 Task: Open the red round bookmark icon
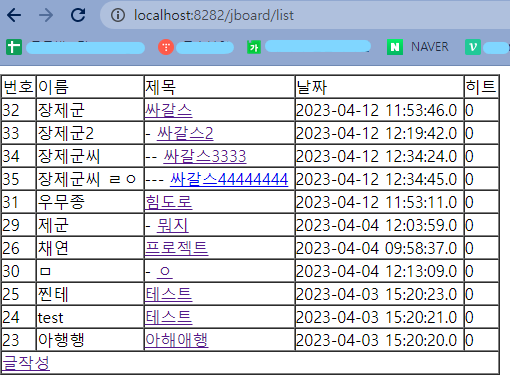coord(166,47)
